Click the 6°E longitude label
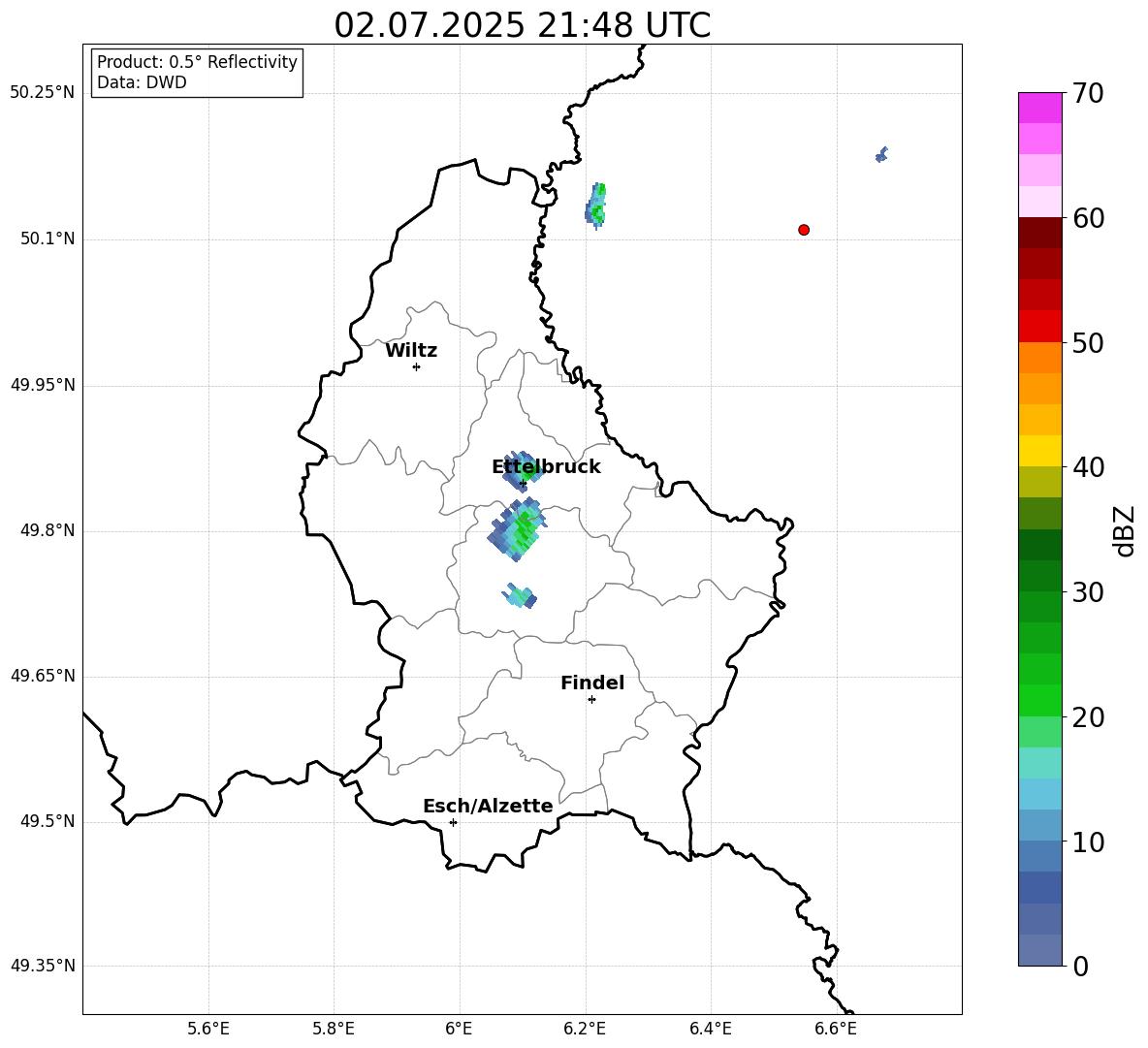The height and width of the screenshot is (1048, 1148). (459, 1029)
